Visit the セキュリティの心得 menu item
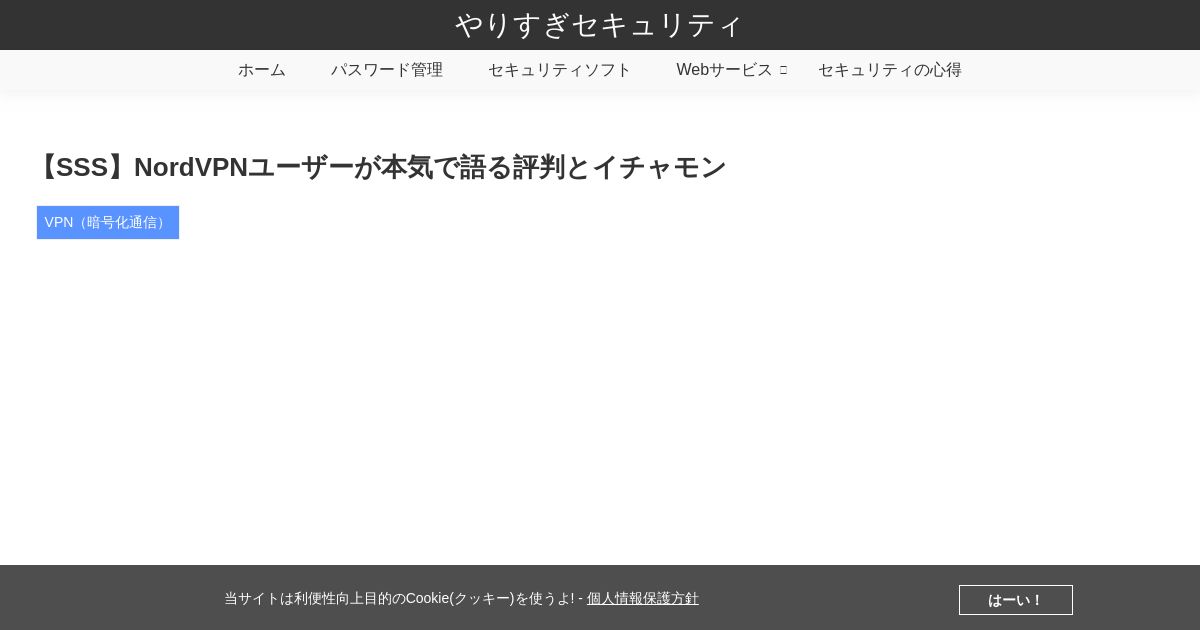 890,70
